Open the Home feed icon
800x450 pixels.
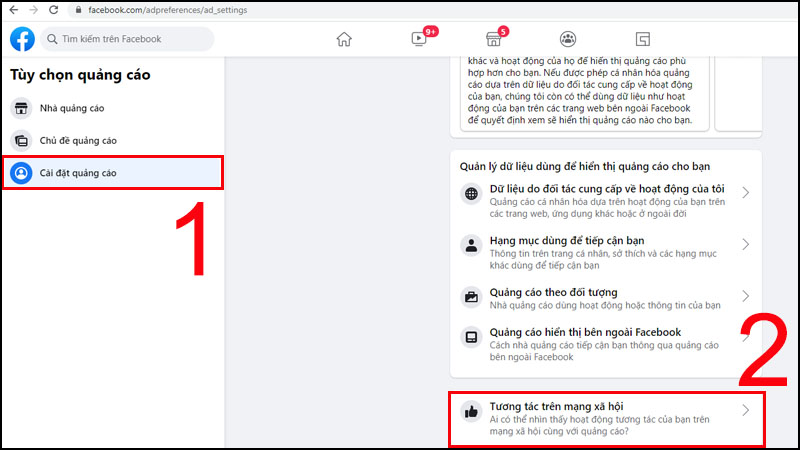point(344,39)
